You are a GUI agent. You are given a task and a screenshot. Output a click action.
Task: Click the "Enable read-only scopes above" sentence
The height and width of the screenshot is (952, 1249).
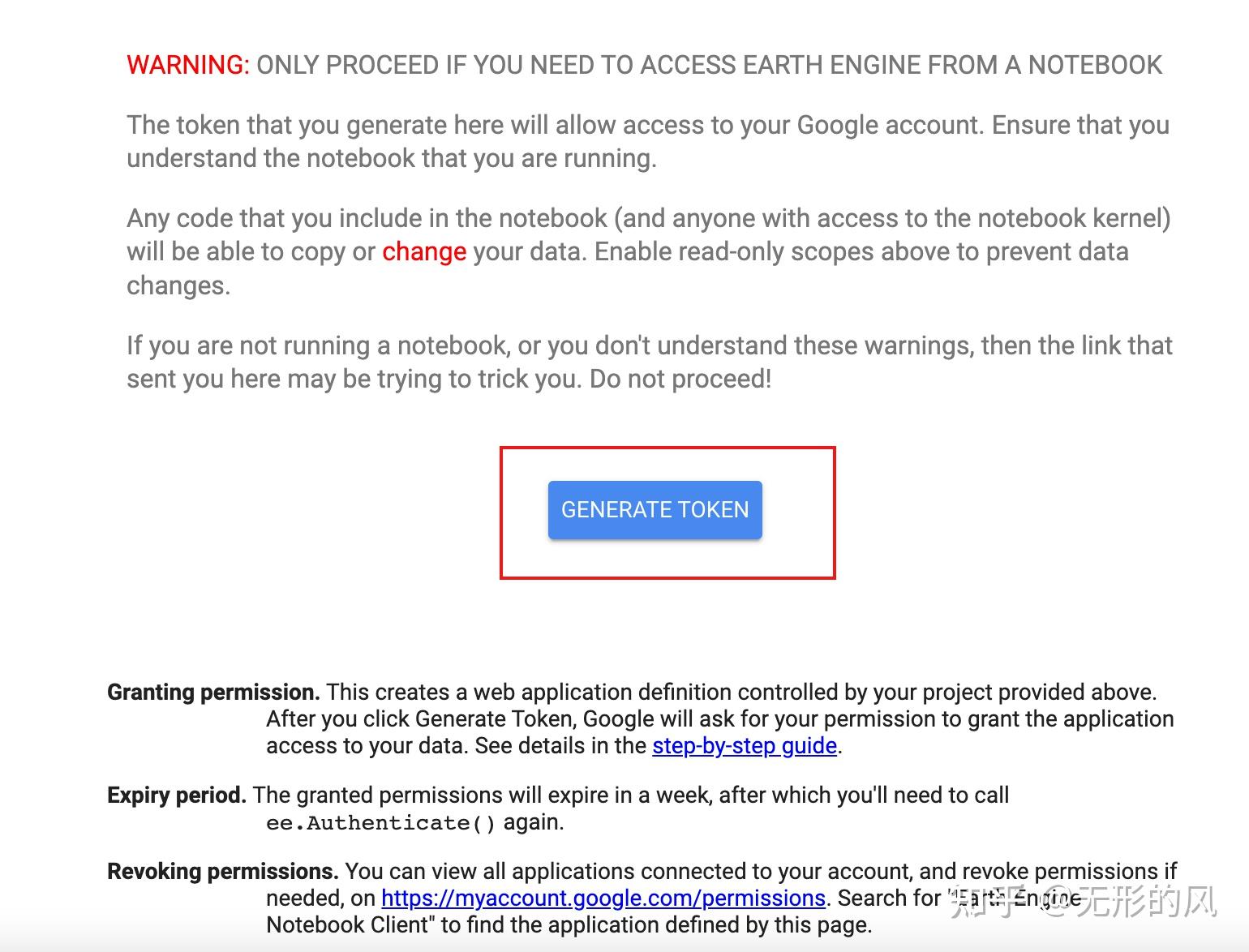click(x=861, y=251)
